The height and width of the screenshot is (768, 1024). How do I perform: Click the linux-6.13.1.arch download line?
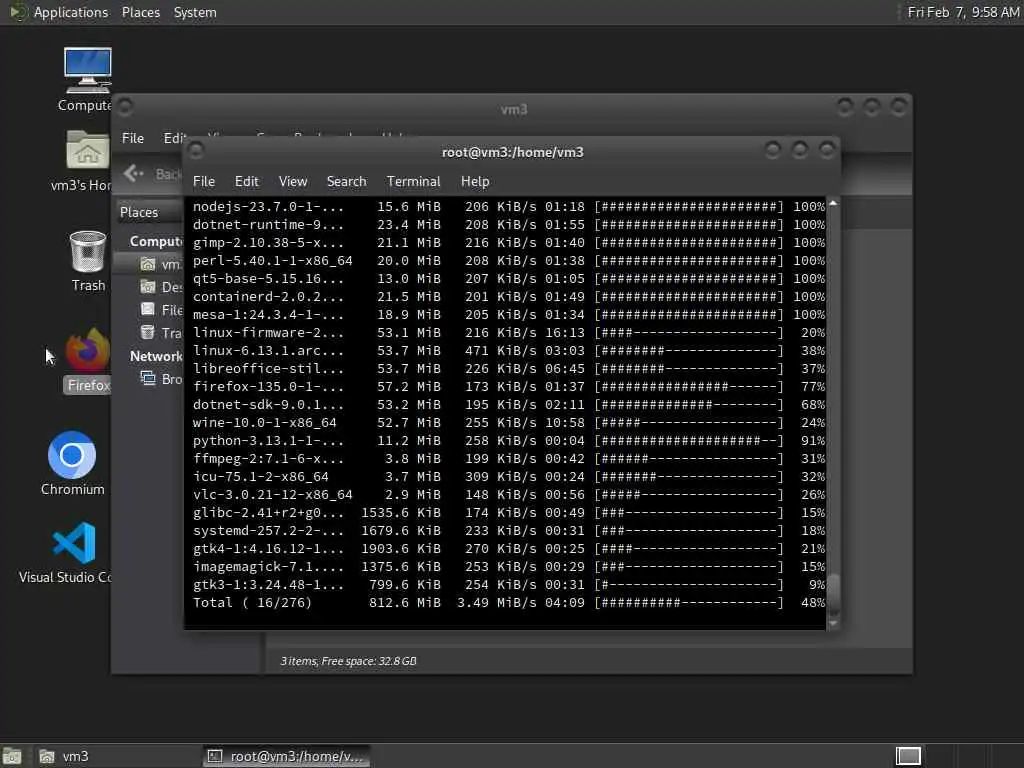(509, 351)
